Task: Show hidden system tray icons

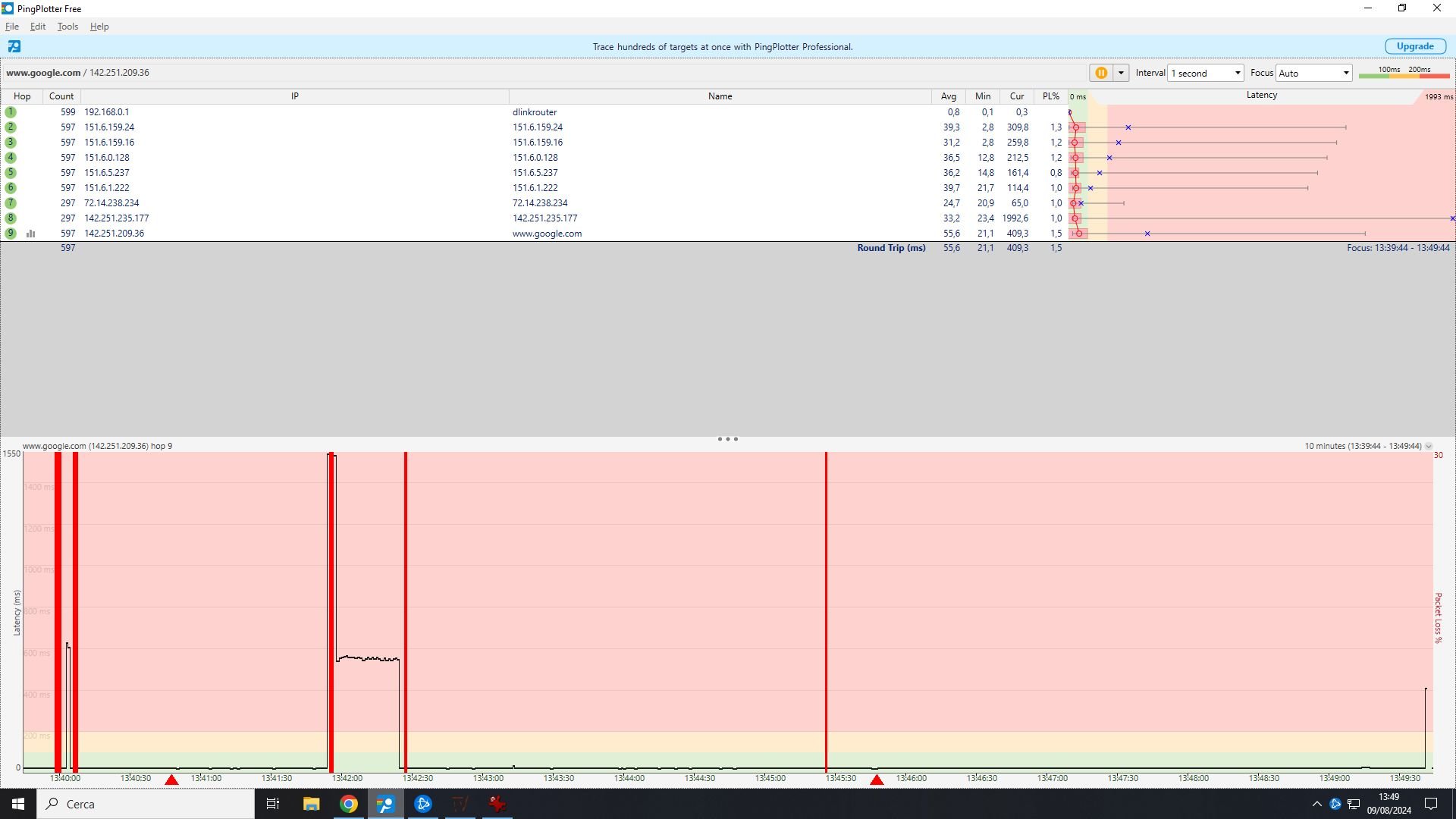Action: tap(1317, 804)
